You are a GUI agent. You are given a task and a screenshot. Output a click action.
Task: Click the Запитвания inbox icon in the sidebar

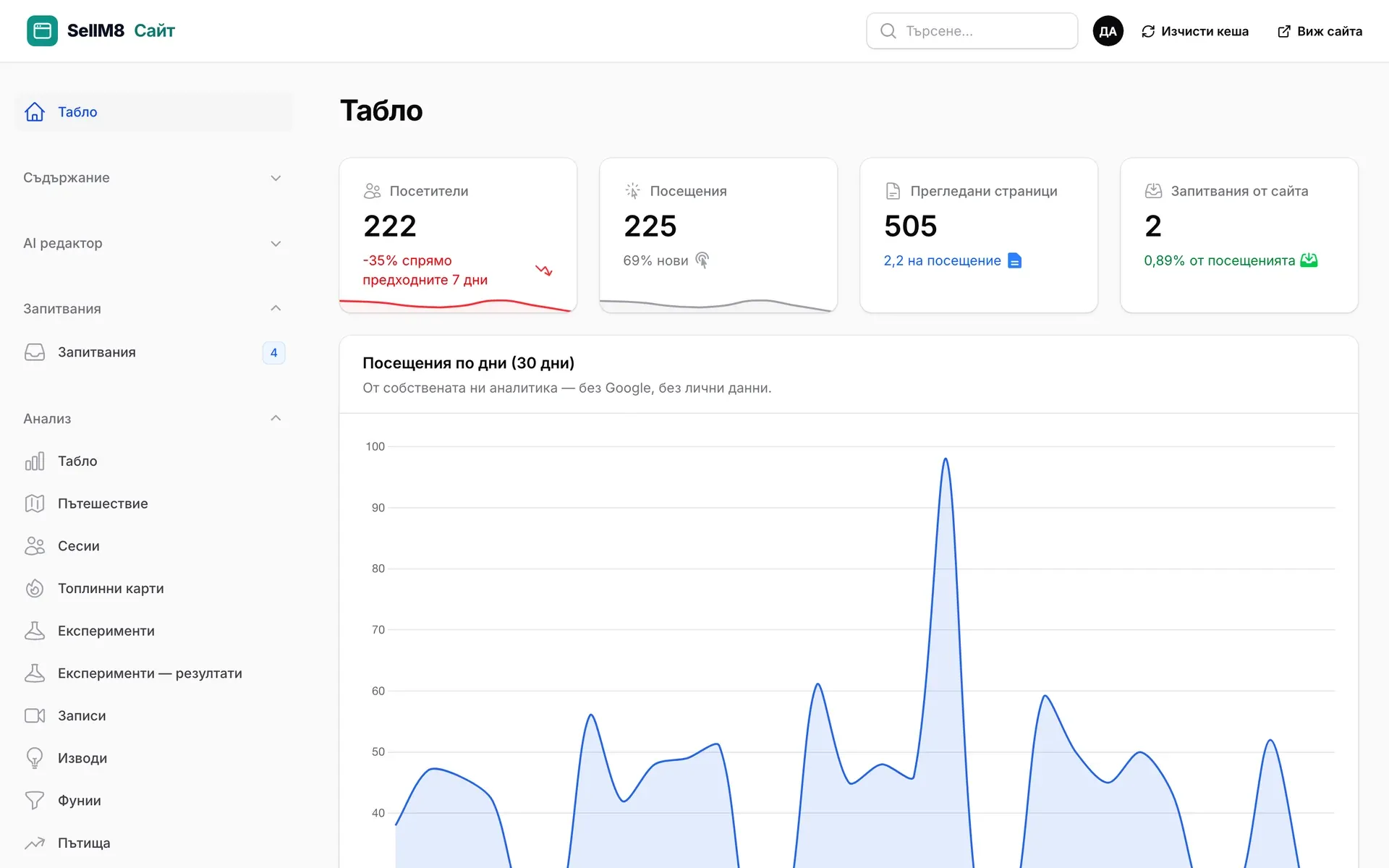click(35, 352)
